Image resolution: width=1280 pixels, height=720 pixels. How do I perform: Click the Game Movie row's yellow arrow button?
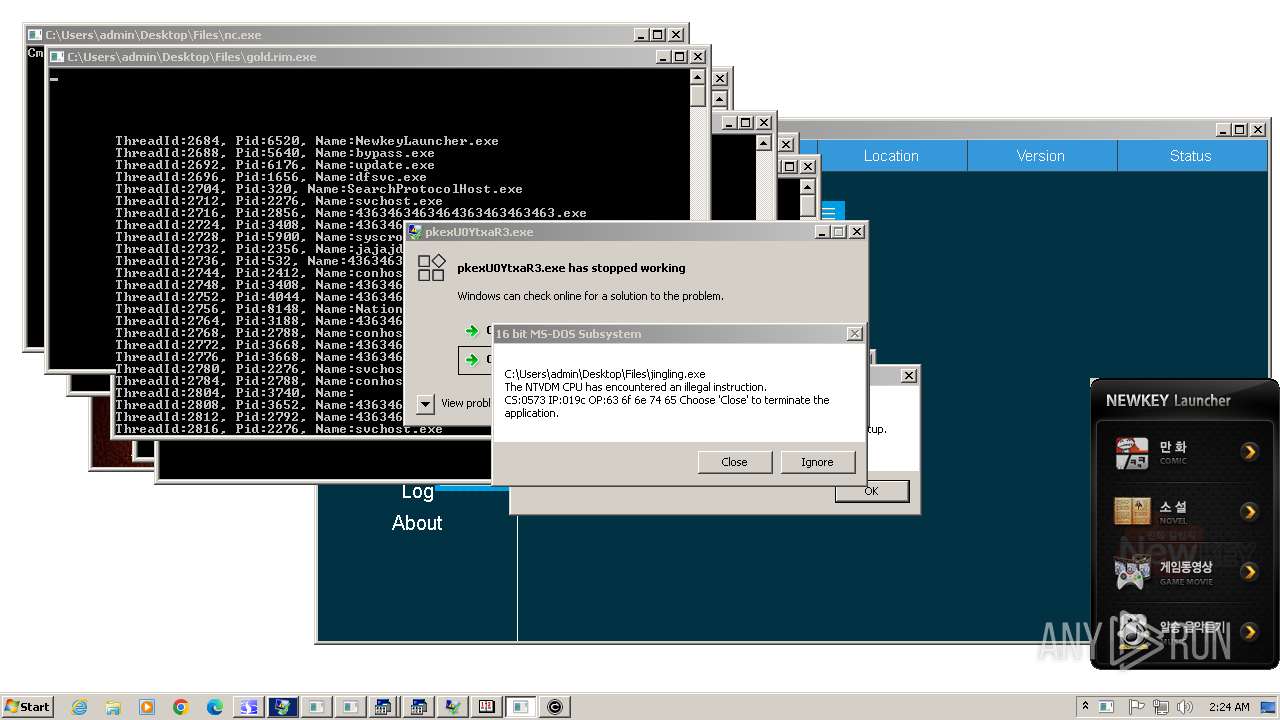click(1249, 571)
